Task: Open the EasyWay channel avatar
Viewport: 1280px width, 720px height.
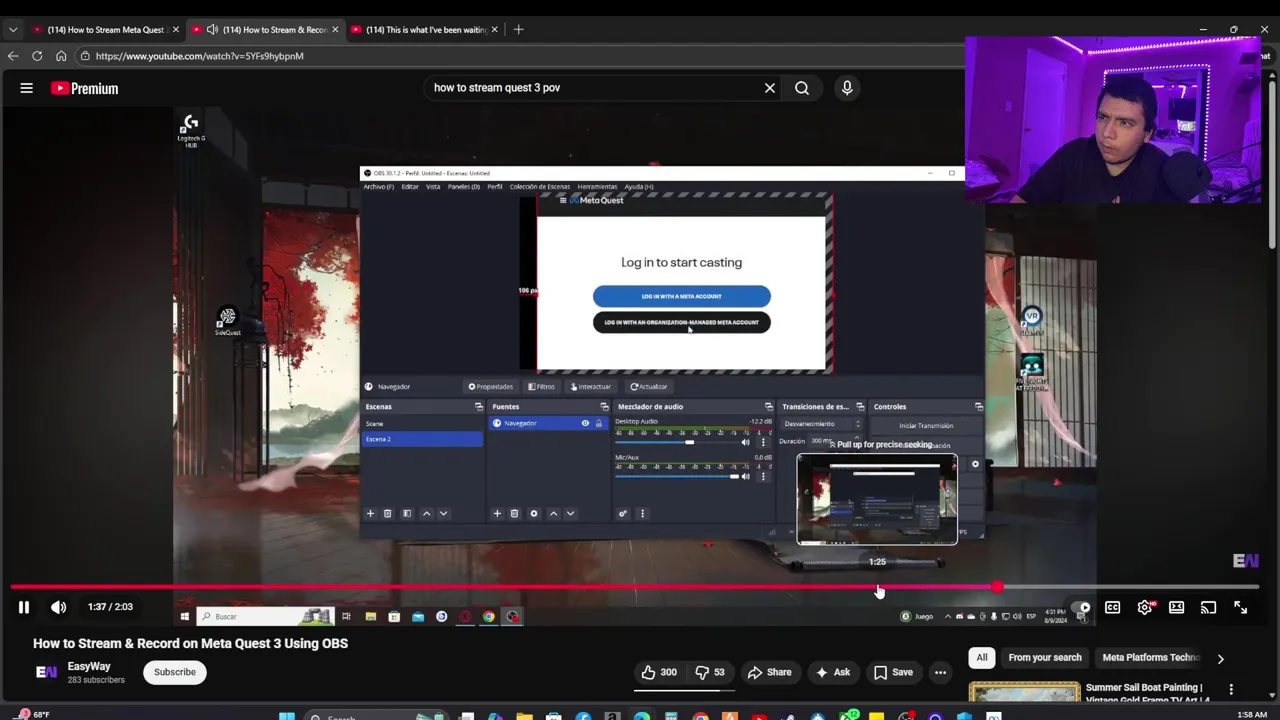Action: 47,672
